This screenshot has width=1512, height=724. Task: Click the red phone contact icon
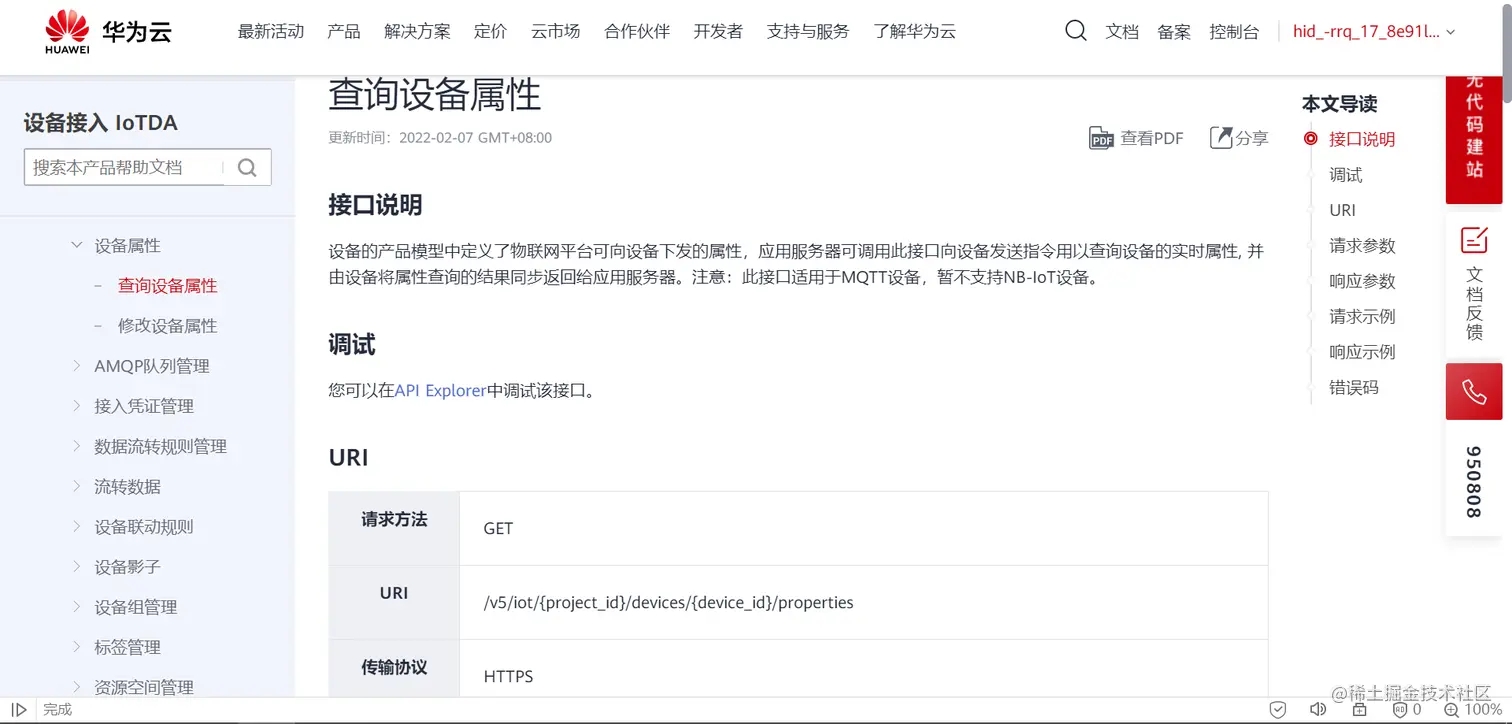[x=1474, y=391]
